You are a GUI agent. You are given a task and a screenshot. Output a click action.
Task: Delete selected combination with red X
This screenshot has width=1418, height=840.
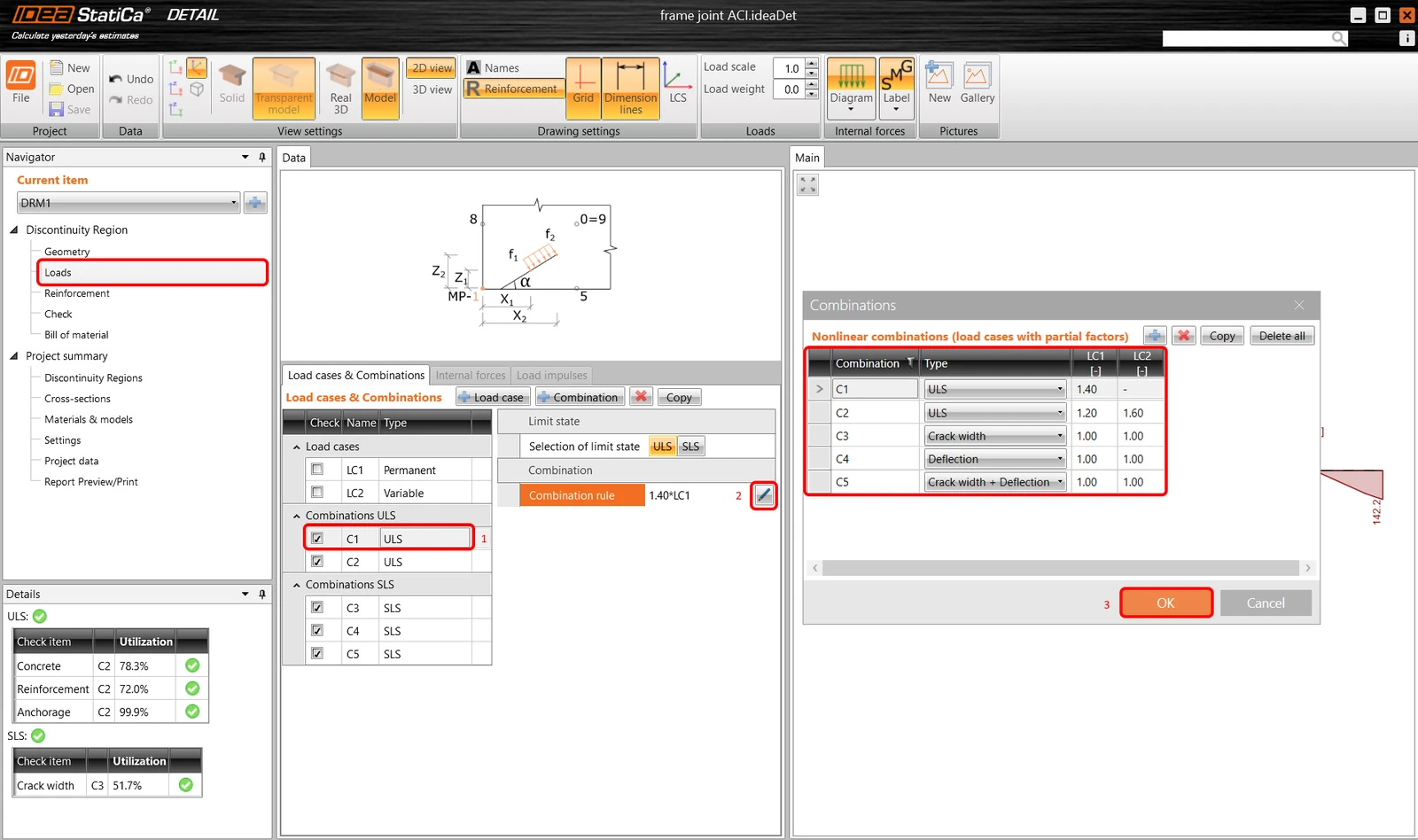[x=1183, y=336]
